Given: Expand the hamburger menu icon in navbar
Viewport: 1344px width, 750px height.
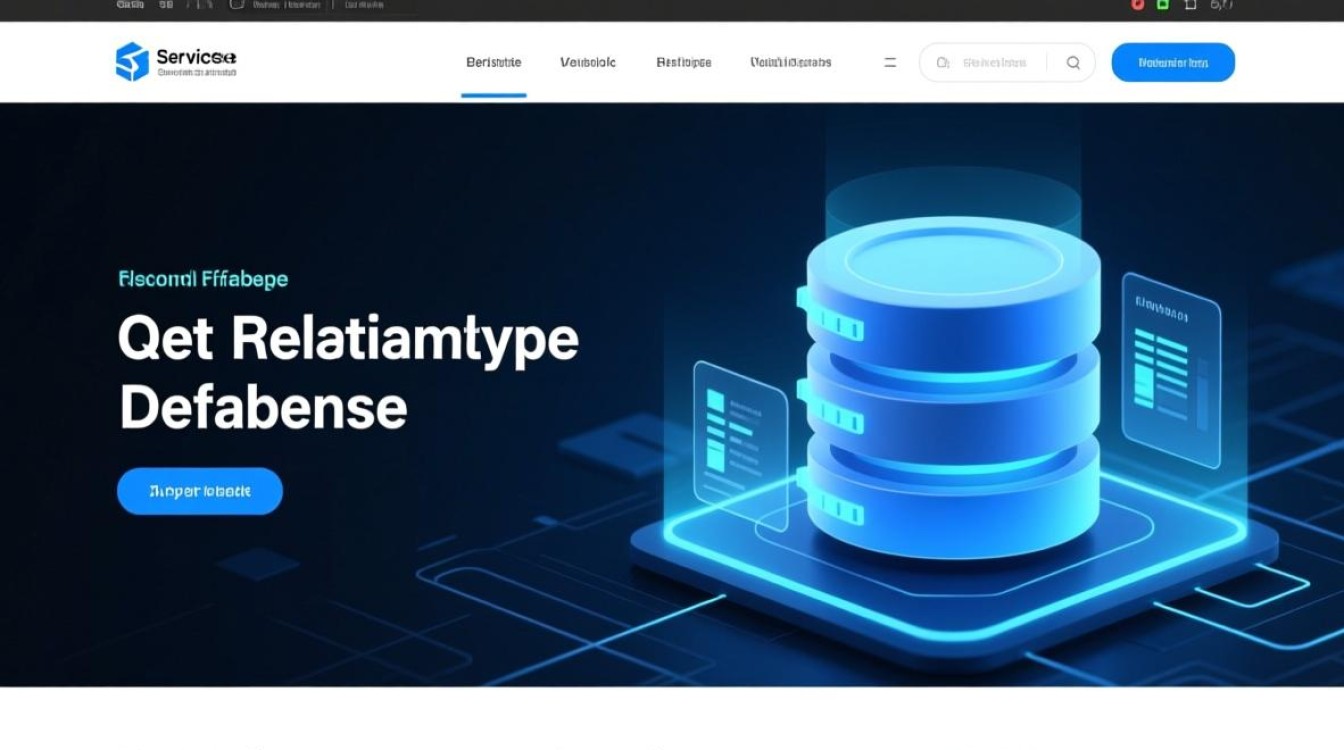Looking at the screenshot, I should [x=890, y=62].
